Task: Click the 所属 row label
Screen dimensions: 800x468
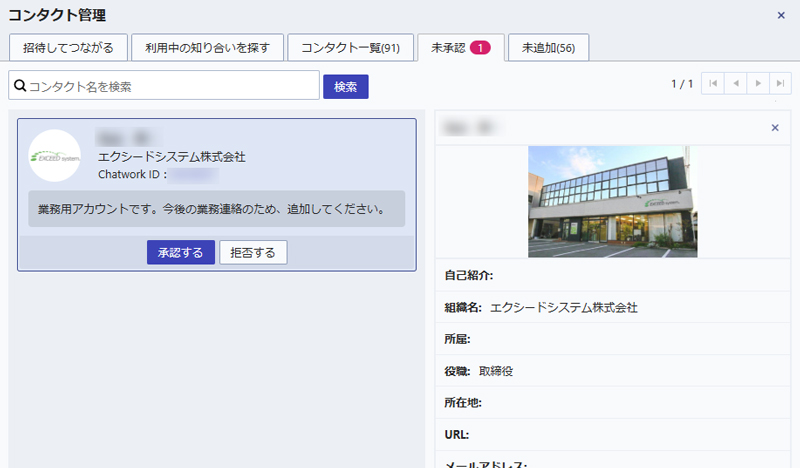Action: (457, 339)
